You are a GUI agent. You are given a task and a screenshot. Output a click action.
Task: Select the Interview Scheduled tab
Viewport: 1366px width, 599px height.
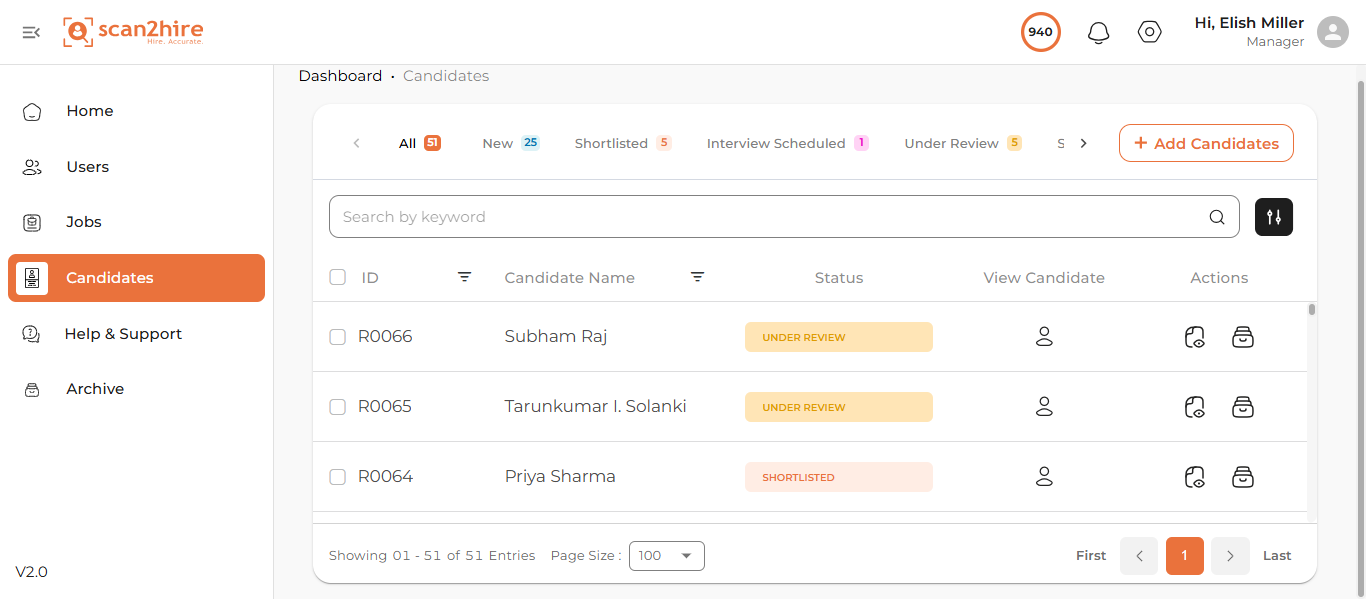[787, 143]
